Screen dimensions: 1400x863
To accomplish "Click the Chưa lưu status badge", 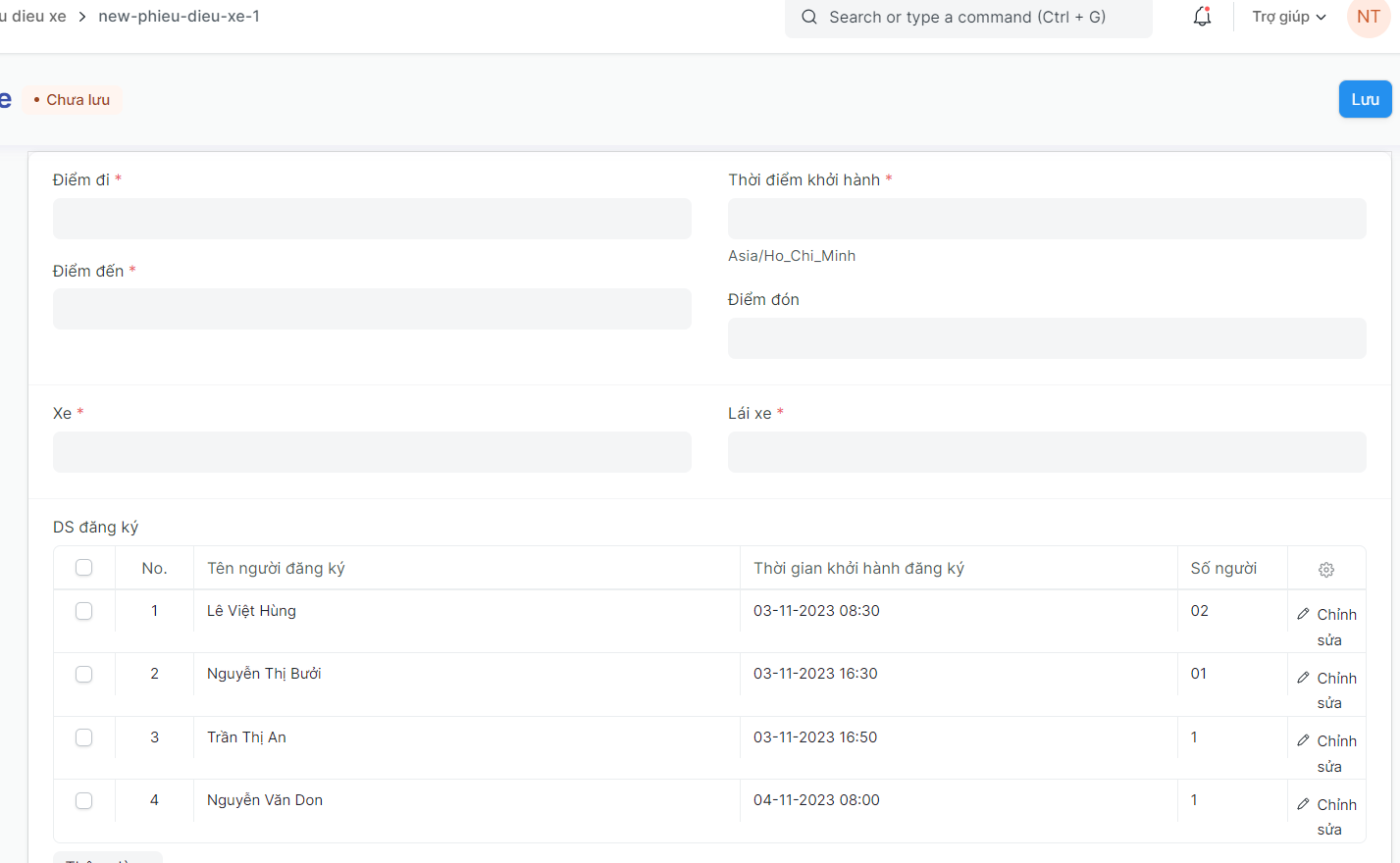I will tap(72, 100).
